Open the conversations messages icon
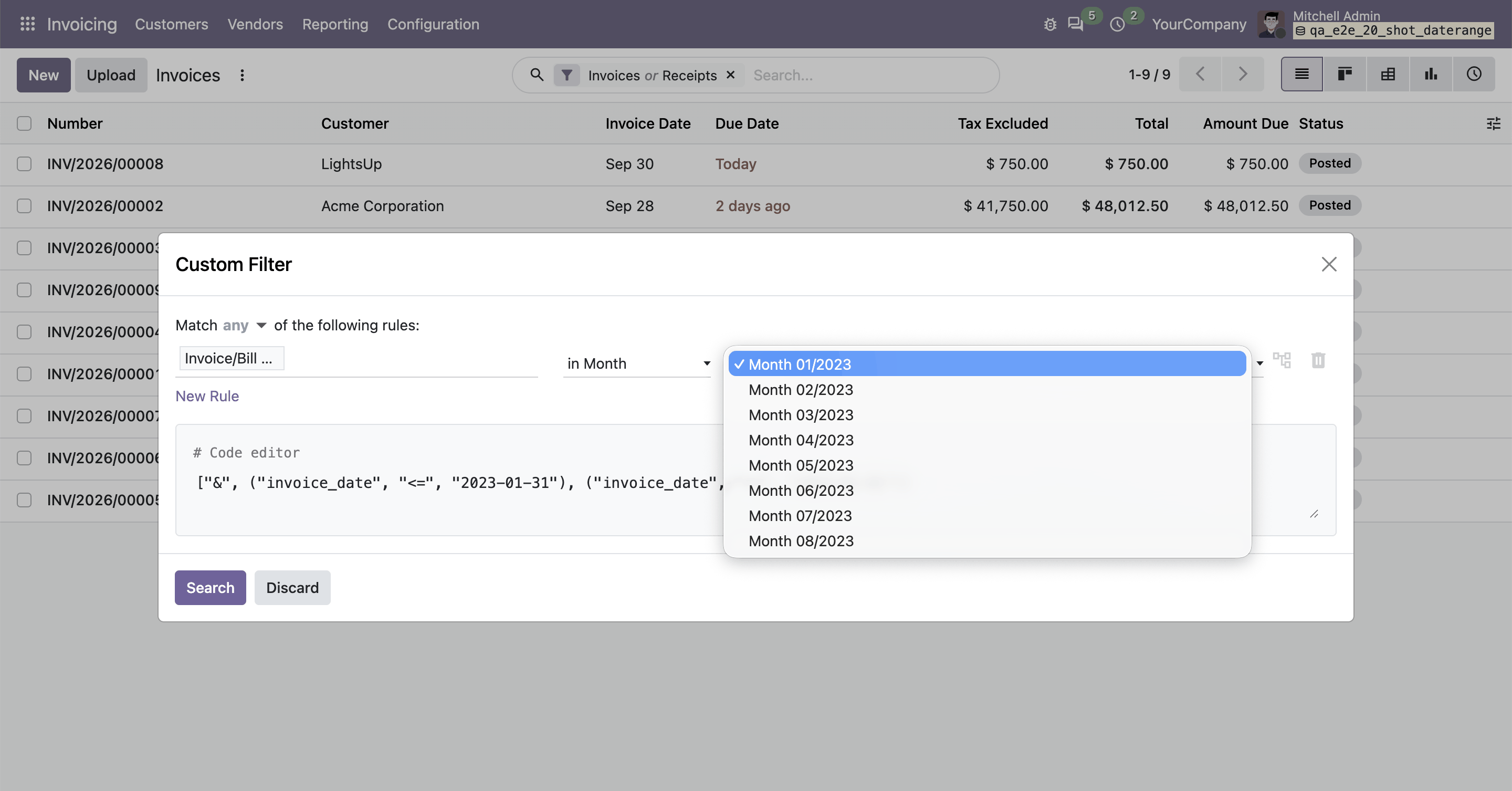Screen dimensions: 1512x791 click(1075, 24)
